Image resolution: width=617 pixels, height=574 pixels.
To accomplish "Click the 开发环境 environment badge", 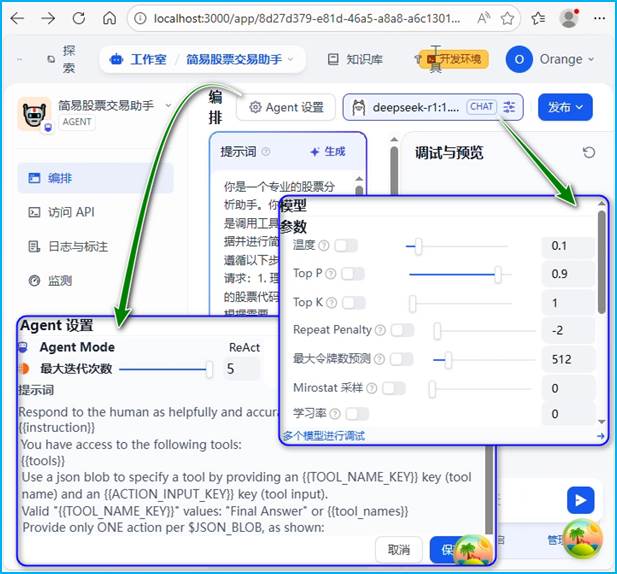I will (454, 59).
